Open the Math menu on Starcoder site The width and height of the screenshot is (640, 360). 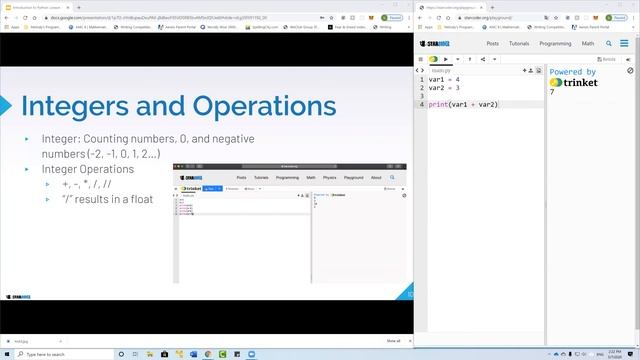point(588,43)
